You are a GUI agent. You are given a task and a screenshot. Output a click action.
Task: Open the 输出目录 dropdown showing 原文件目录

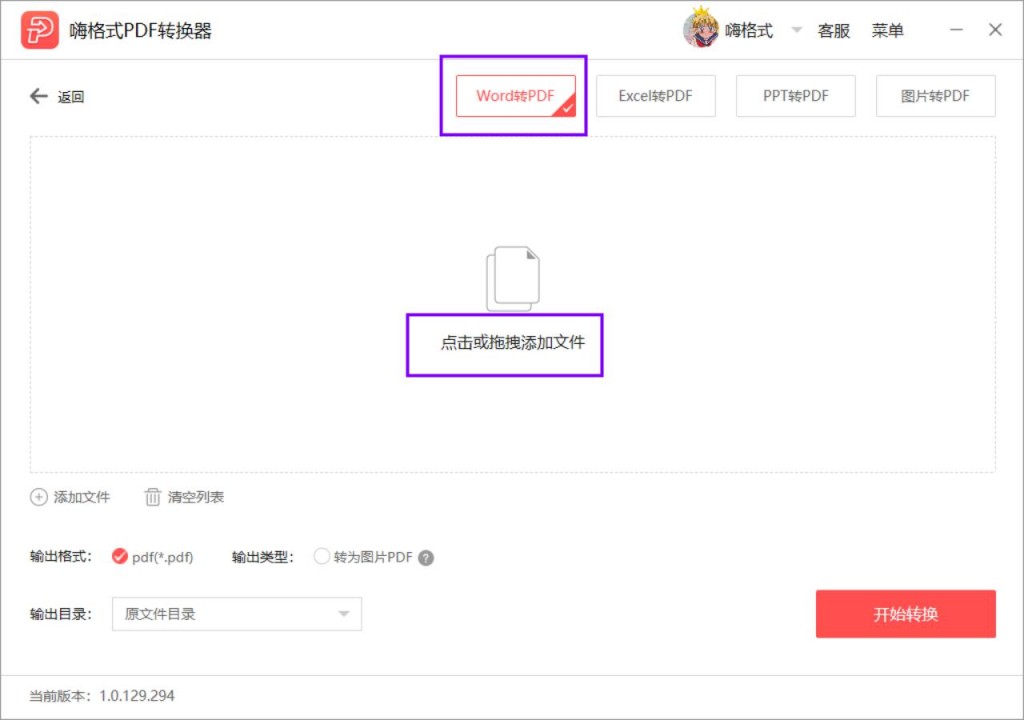click(x=236, y=614)
